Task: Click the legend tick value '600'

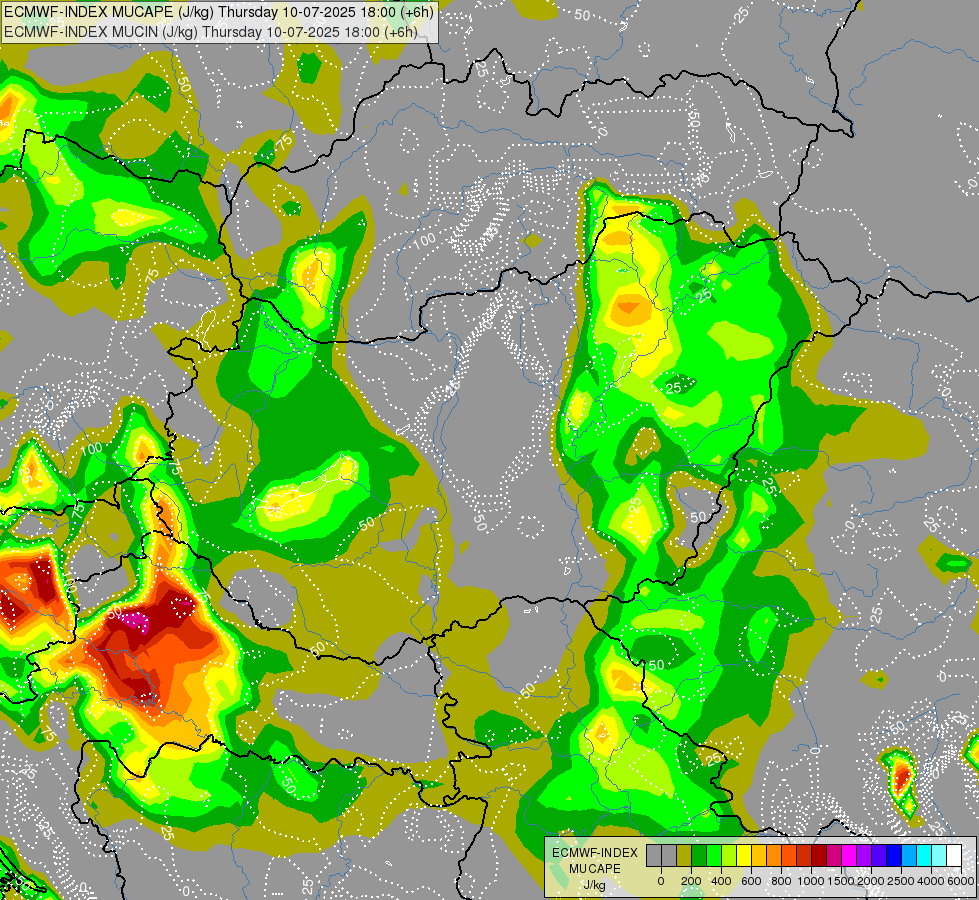Action: pyautogui.click(x=751, y=881)
